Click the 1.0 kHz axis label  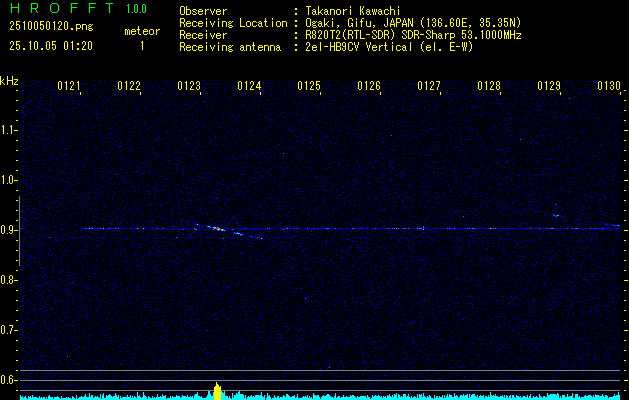(8, 180)
